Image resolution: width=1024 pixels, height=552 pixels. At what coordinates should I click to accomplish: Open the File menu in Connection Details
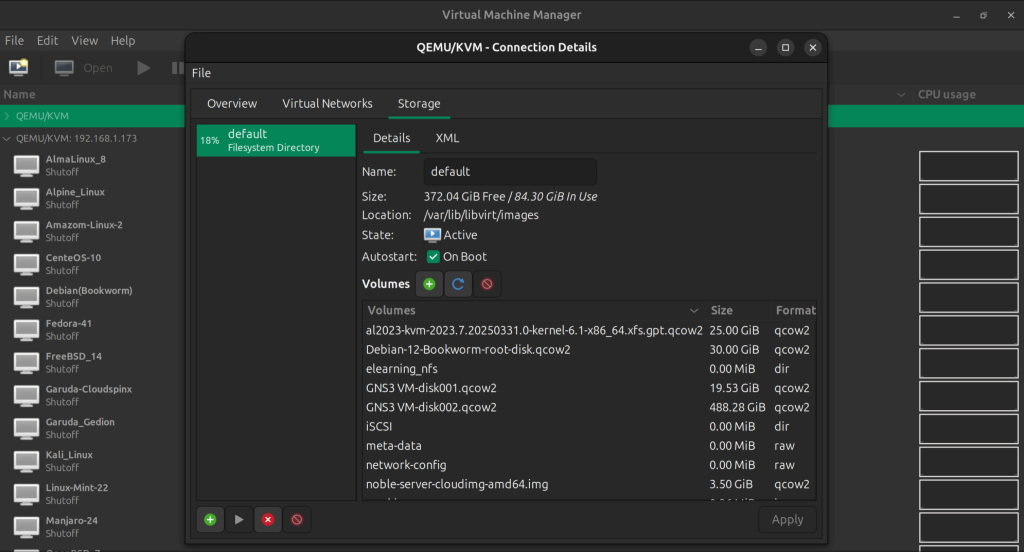[x=201, y=73]
